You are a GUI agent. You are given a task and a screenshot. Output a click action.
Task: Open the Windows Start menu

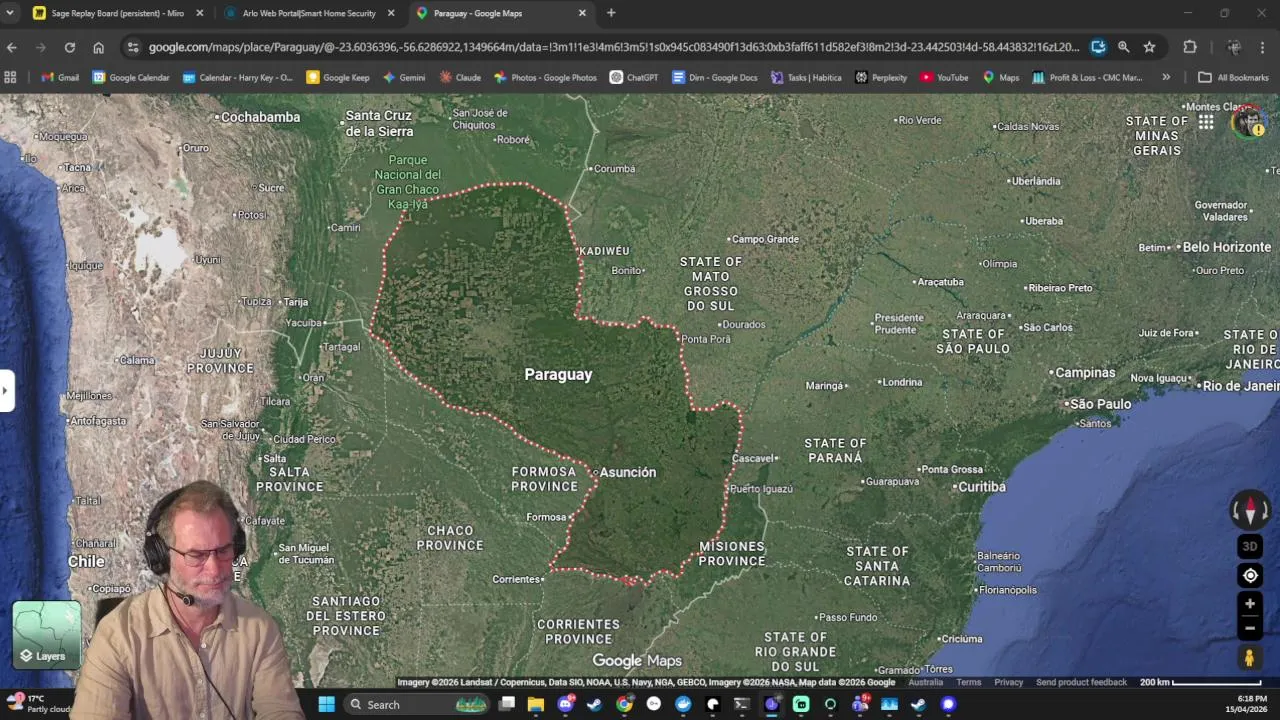click(x=326, y=704)
